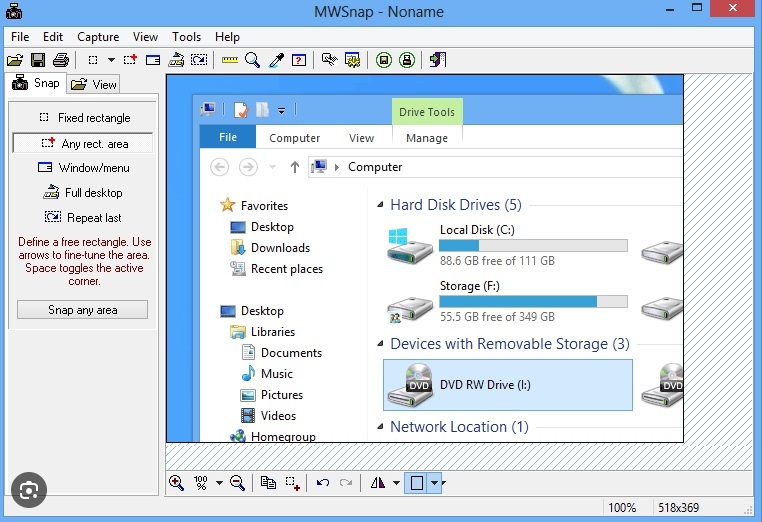The height and width of the screenshot is (522, 762).
Task: Select the Full desktop mode in the side panel
Action: (x=83, y=192)
